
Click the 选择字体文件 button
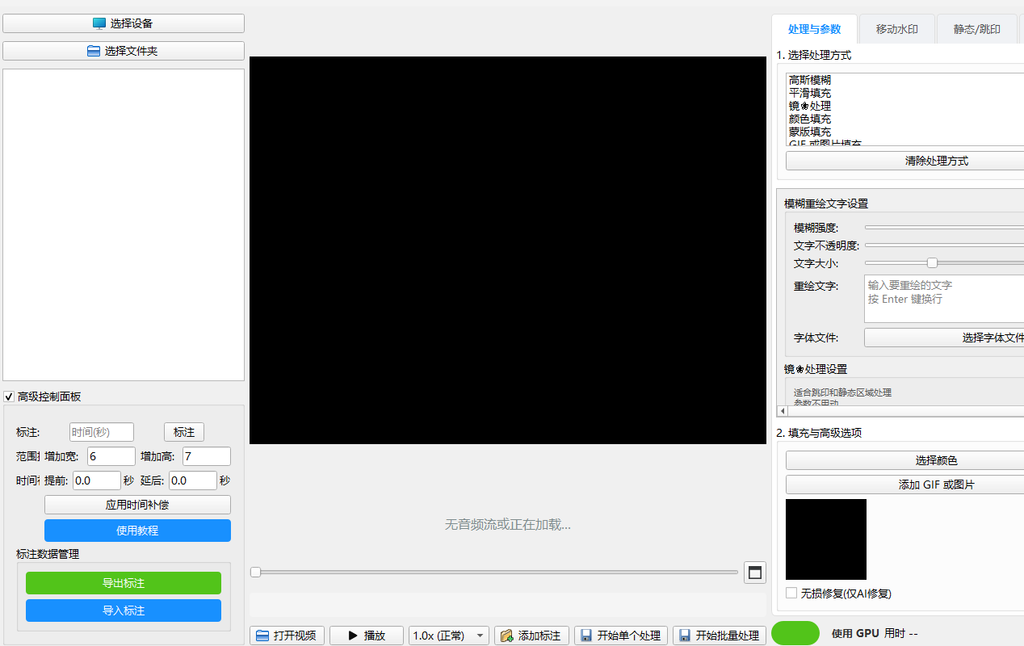[x=944, y=337]
